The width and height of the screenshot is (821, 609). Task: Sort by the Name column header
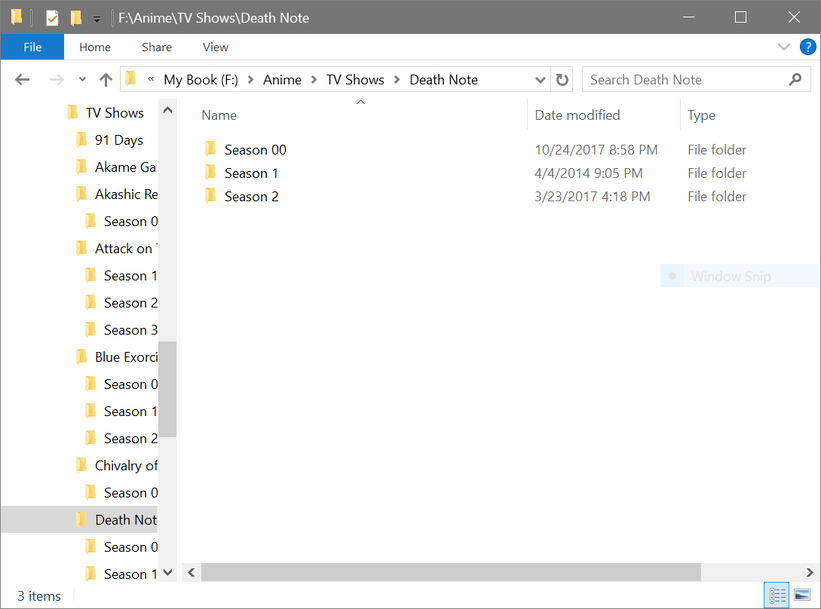[x=219, y=115]
